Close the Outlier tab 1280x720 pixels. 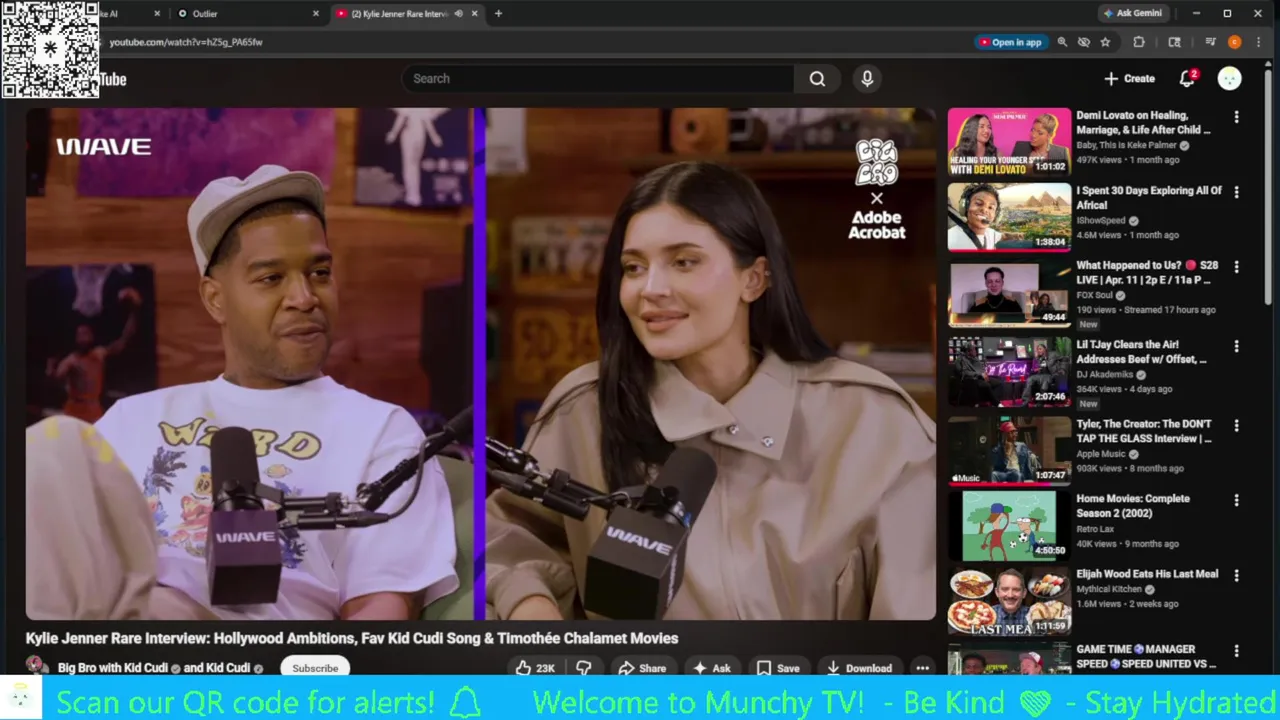(x=316, y=13)
